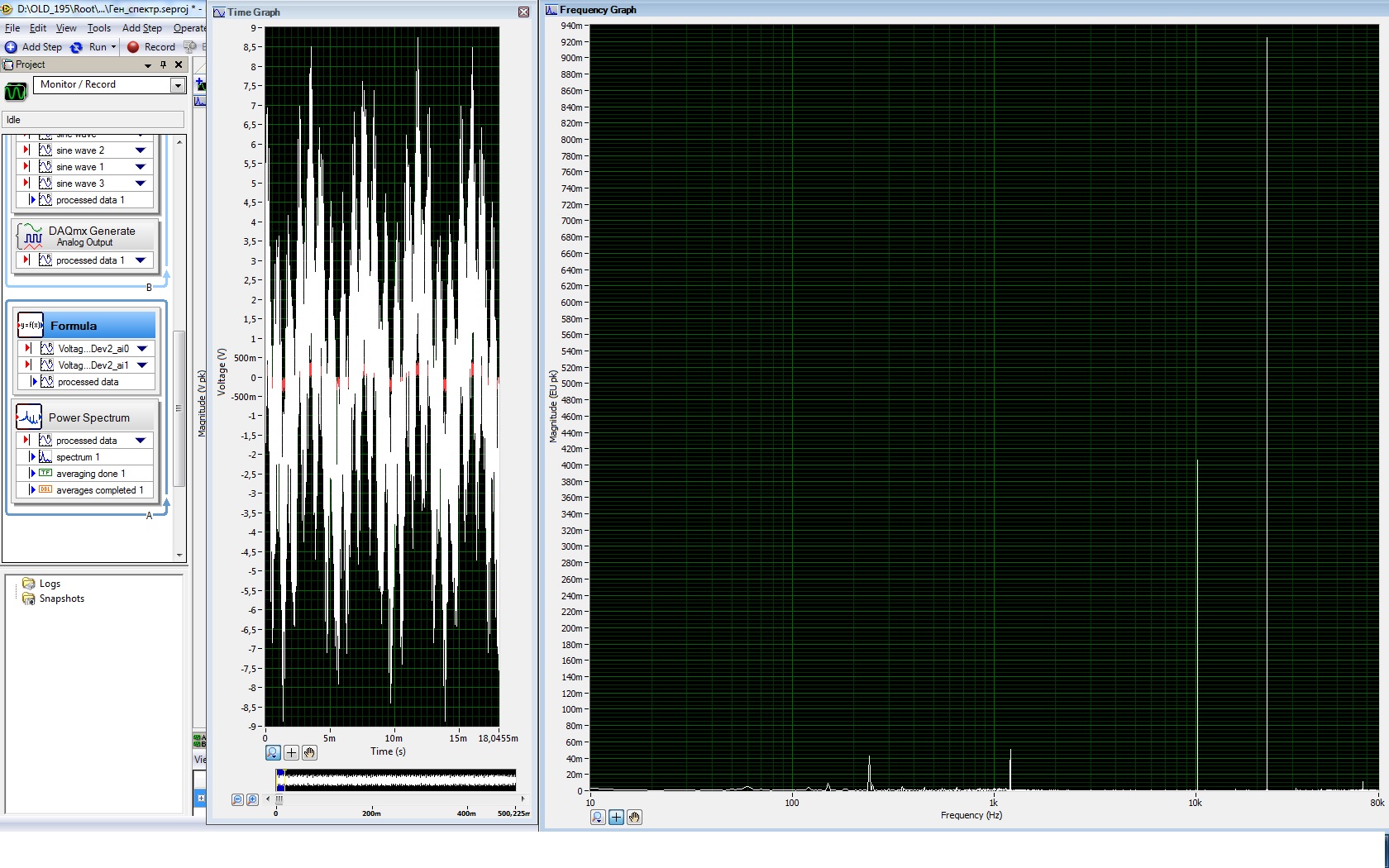1389x868 pixels.
Task: Open the Snapshots folder
Action: click(53, 599)
